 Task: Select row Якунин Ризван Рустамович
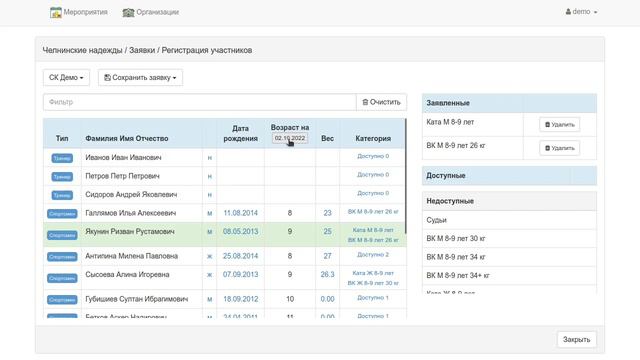(x=225, y=235)
